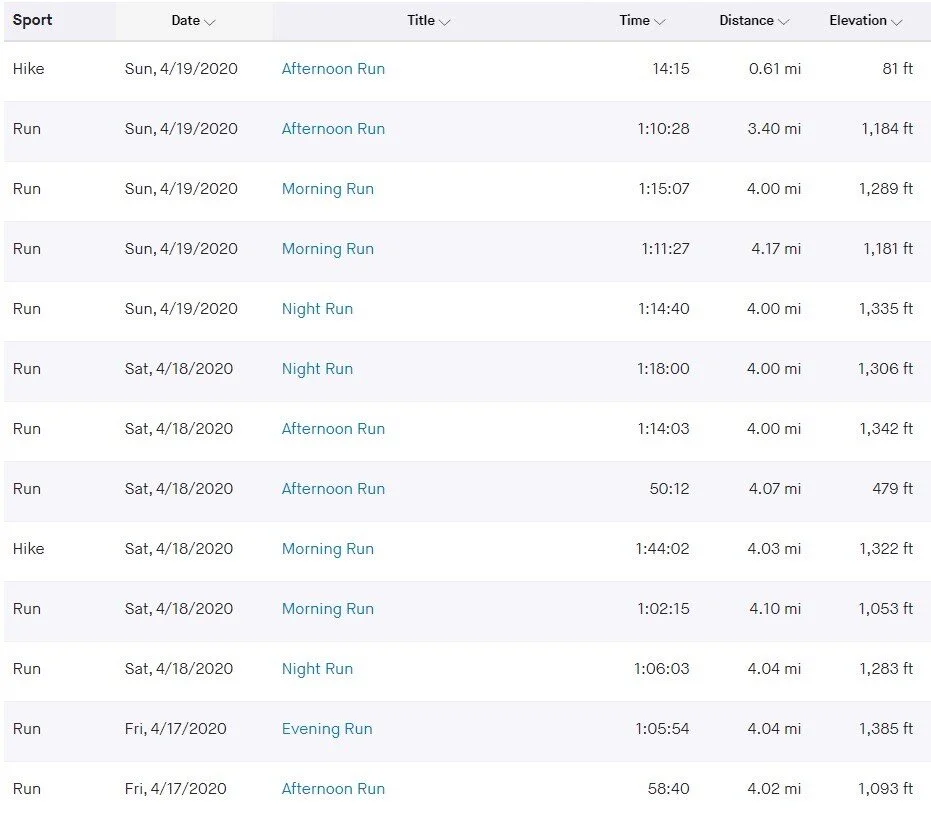
Task: Click the time value 1:10:28
Action: 663,129
